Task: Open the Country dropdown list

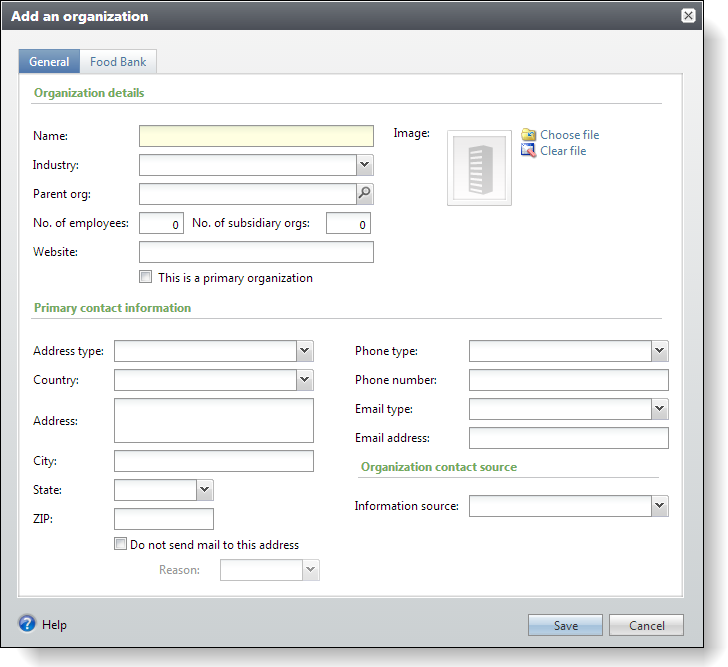Action: (x=304, y=380)
